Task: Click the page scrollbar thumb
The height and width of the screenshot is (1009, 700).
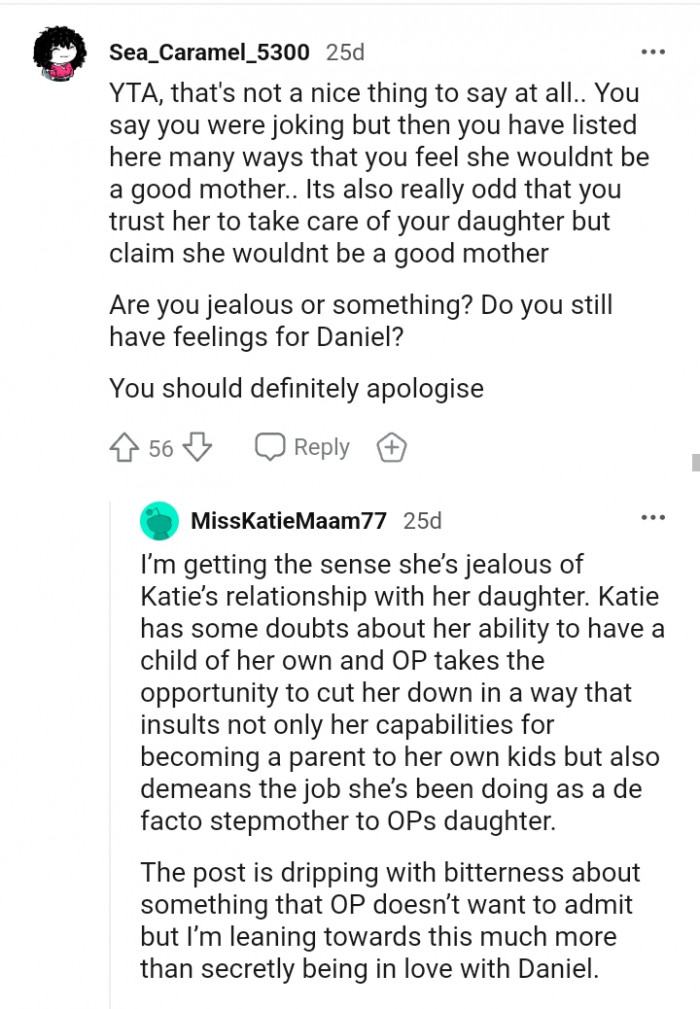Action: (694, 460)
